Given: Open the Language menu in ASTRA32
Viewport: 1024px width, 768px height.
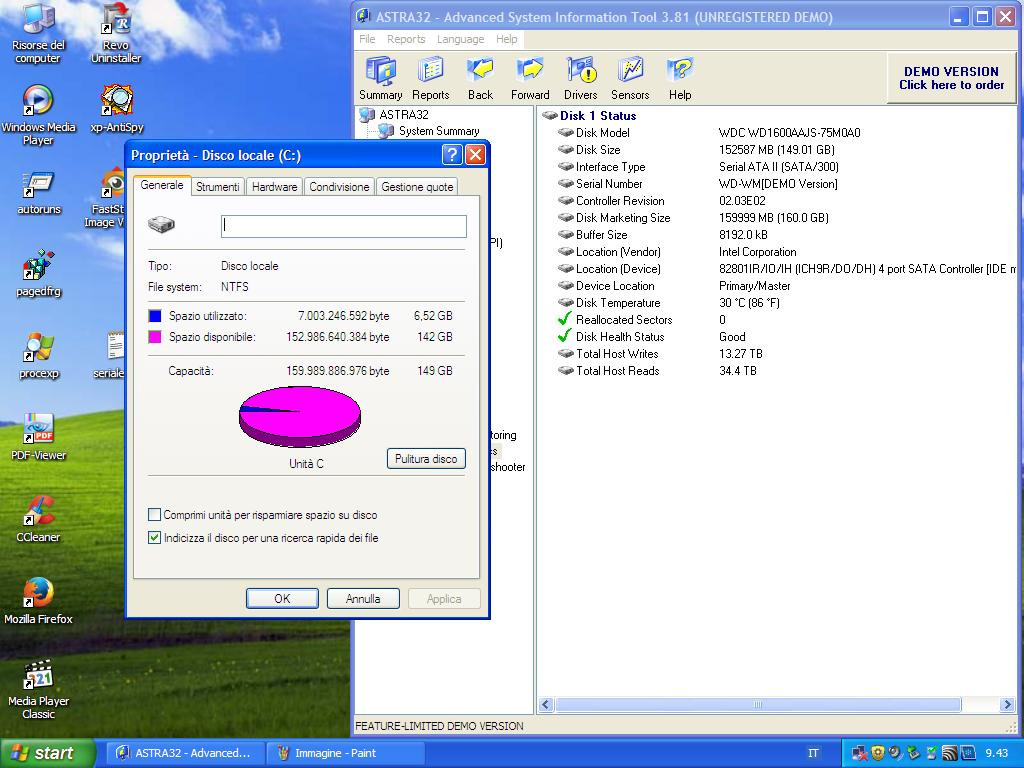Looking at the screenshot, I should pos(460,39).
